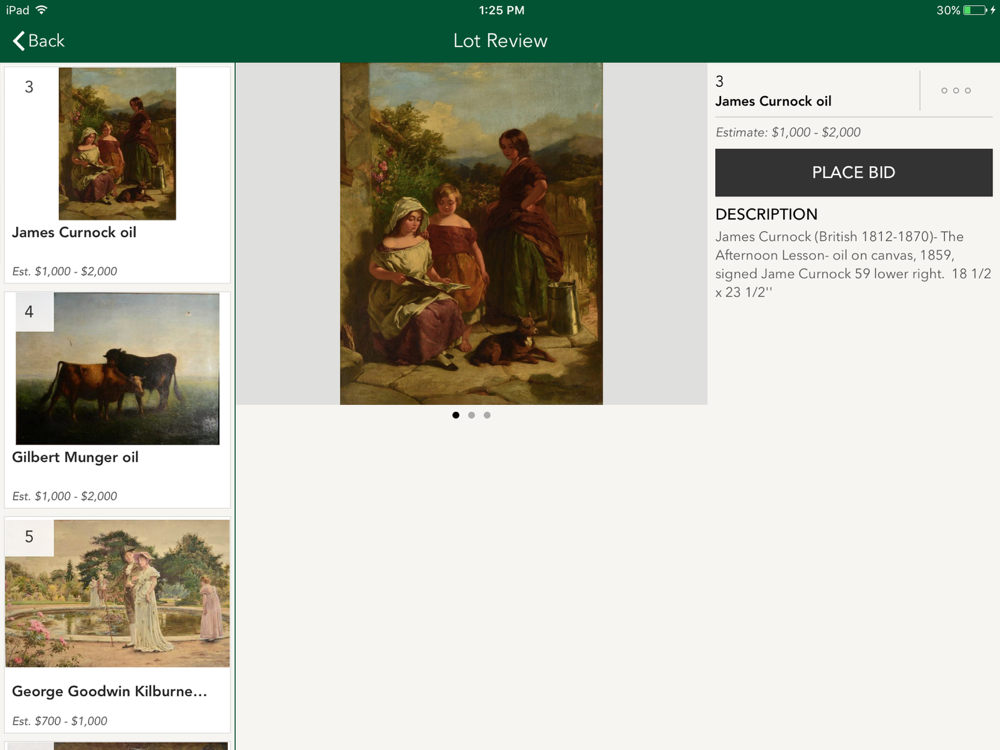1000x750 pixels.
Task: Select the first image page dot
Action: [x=455, y=415]
